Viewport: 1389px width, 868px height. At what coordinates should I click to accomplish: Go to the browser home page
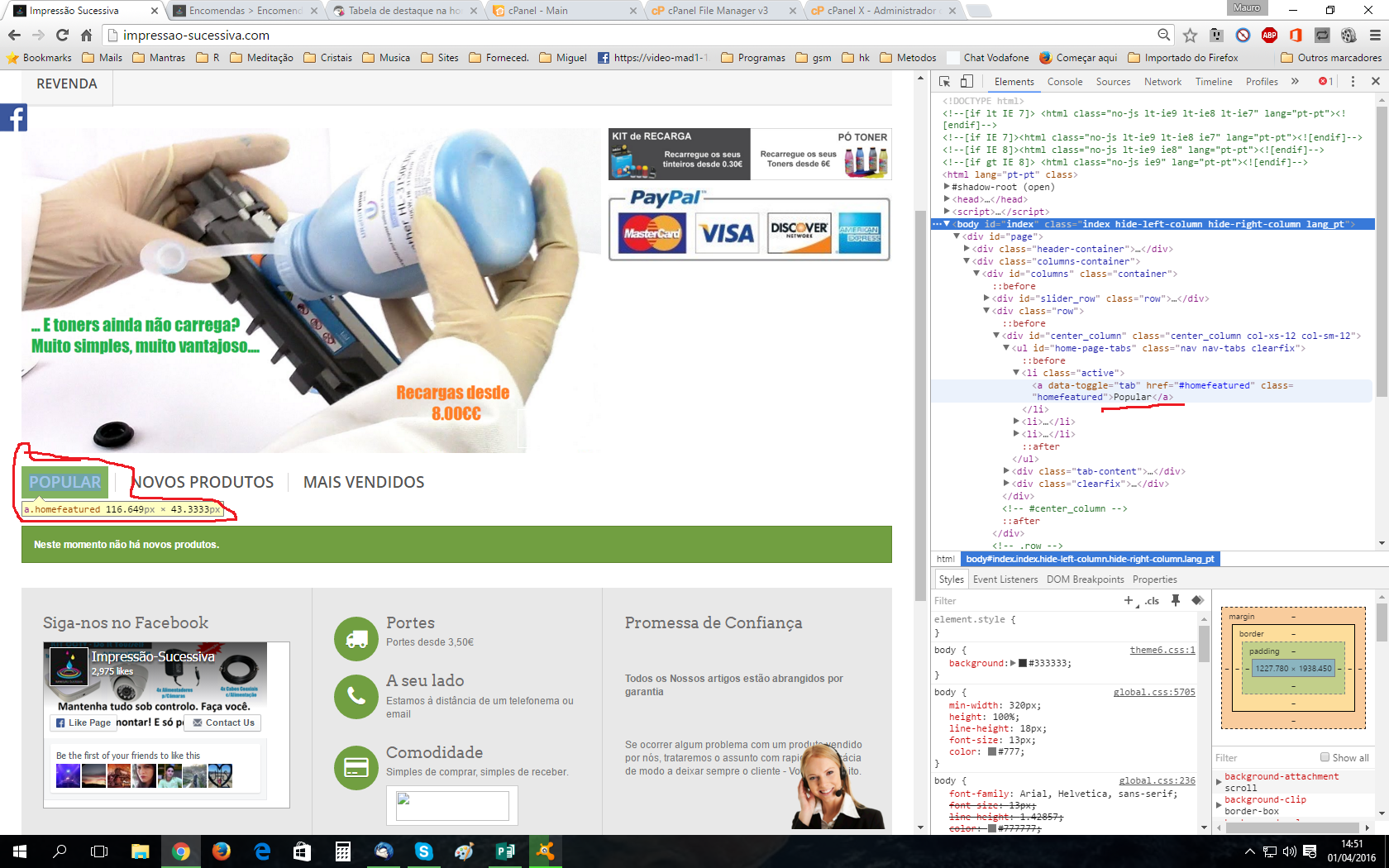[86, 35]
